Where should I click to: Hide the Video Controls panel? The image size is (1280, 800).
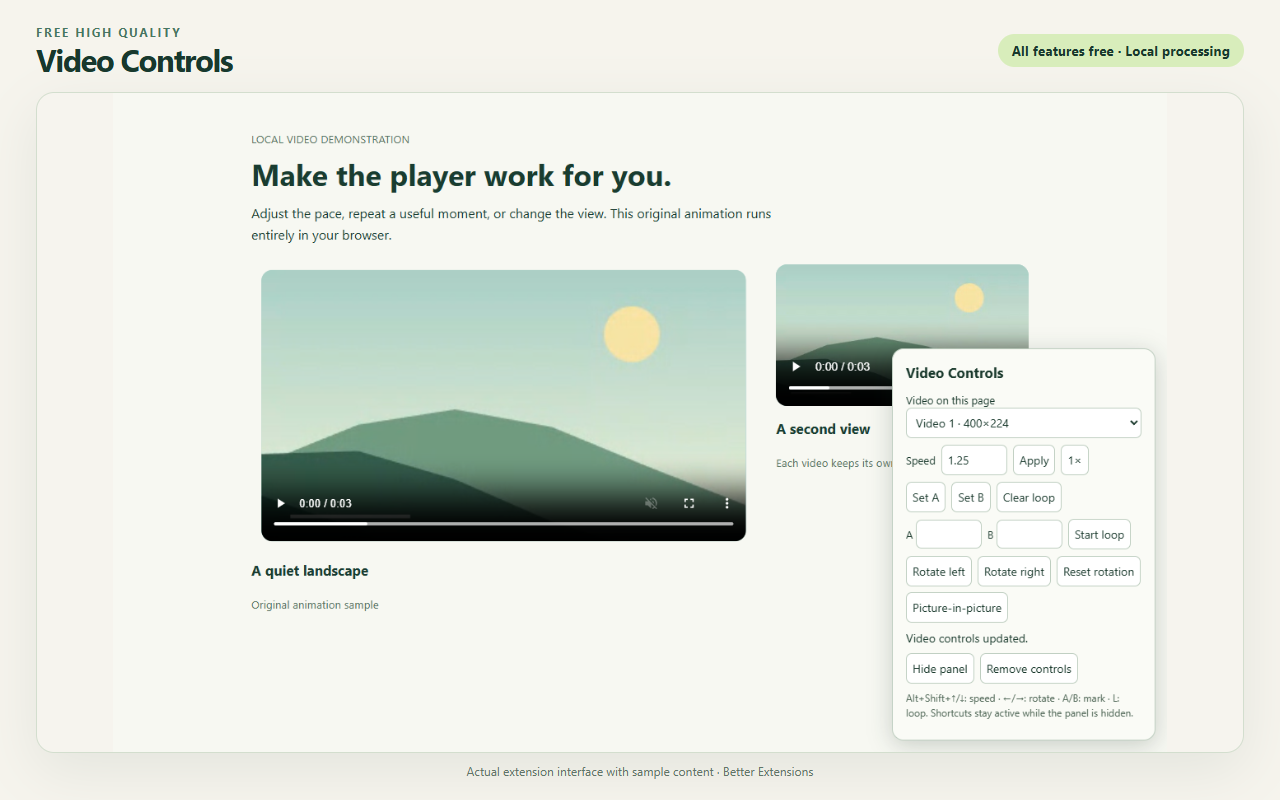(940, 669)
